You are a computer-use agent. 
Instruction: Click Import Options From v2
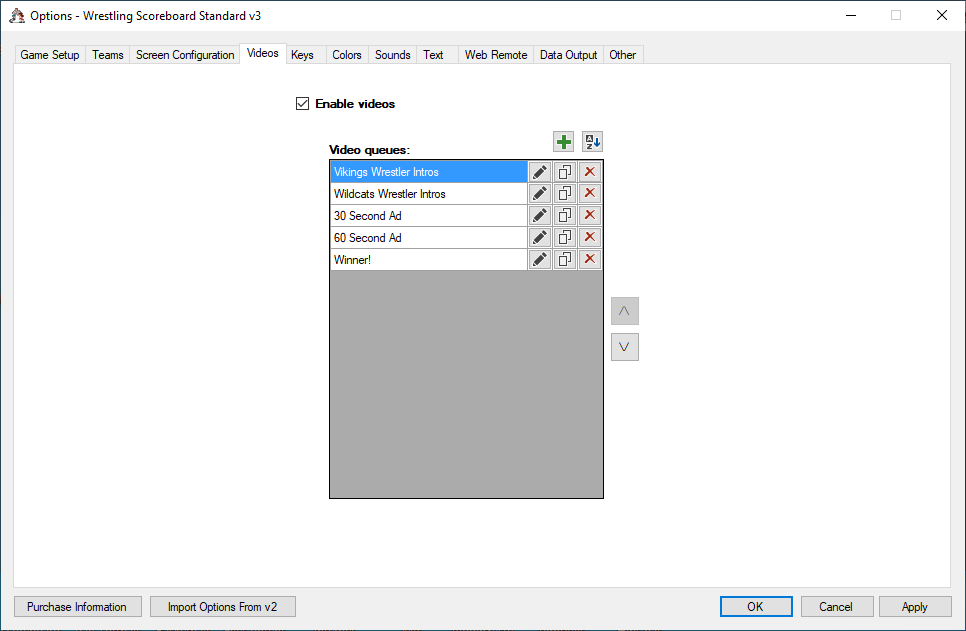[223, 606]
